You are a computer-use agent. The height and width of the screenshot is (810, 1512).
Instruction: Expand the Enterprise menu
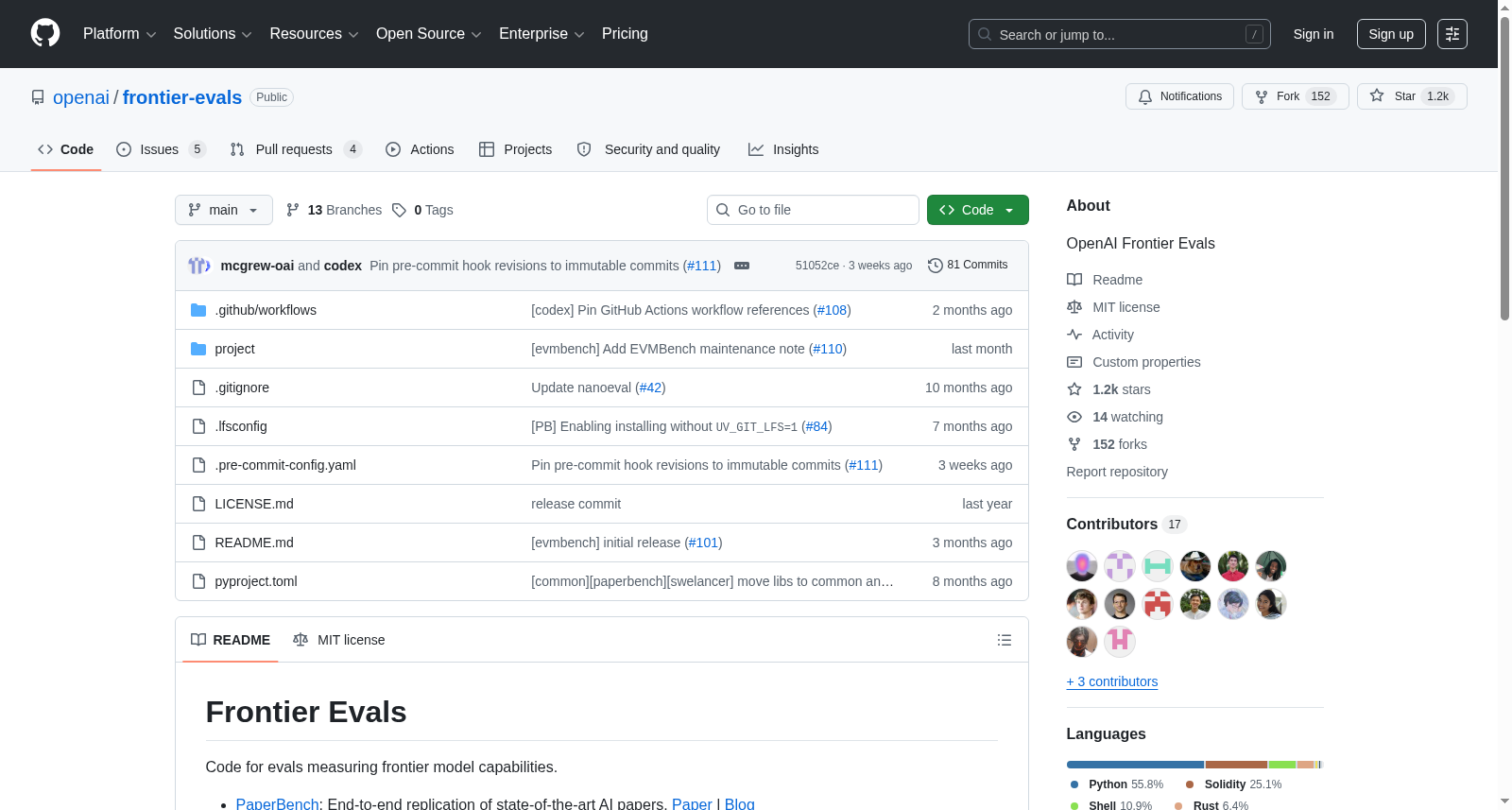pyautogui.click(x=541, y=34)
